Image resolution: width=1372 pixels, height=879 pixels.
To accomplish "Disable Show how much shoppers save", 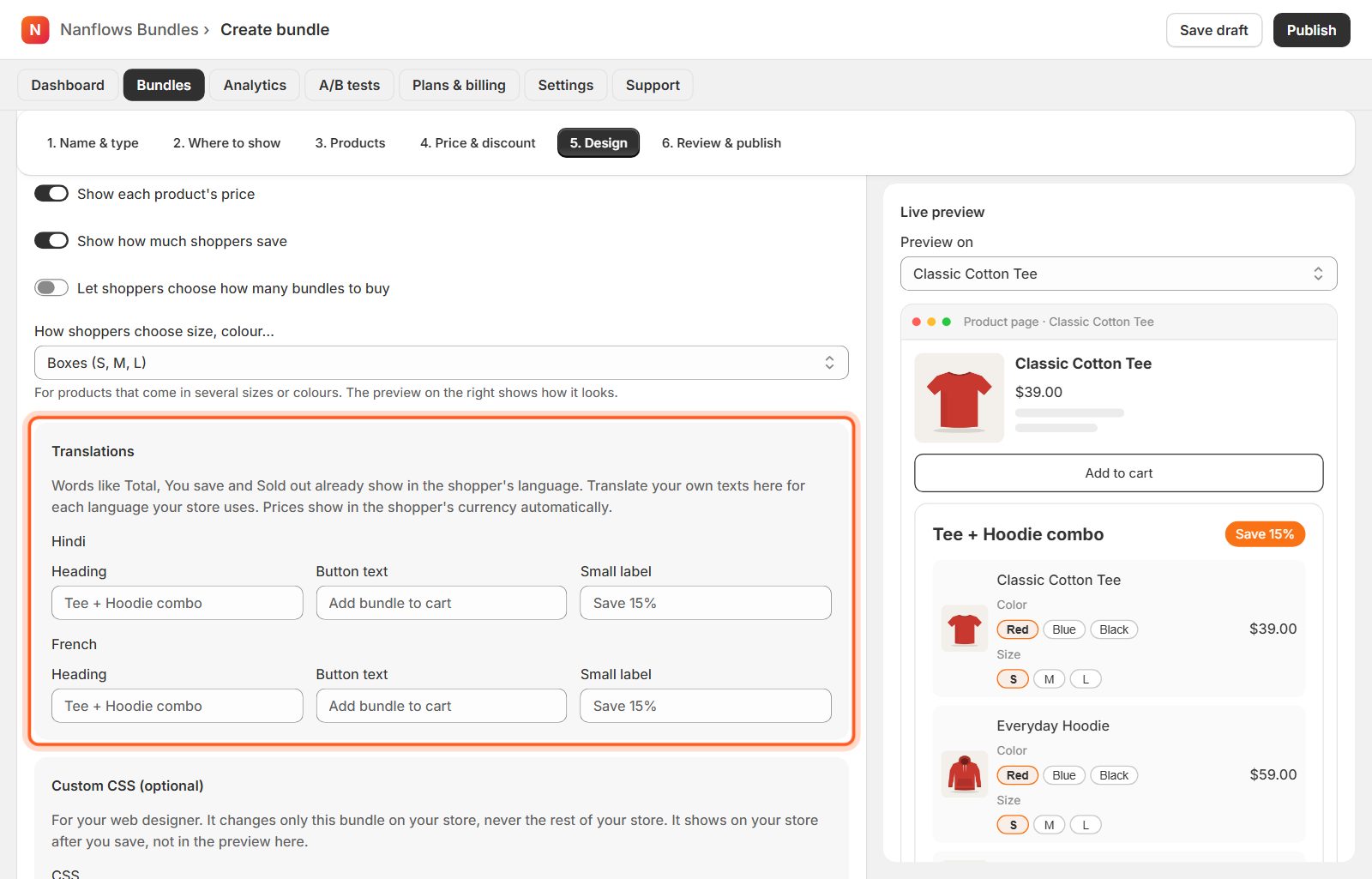I will tap(51, 241).
